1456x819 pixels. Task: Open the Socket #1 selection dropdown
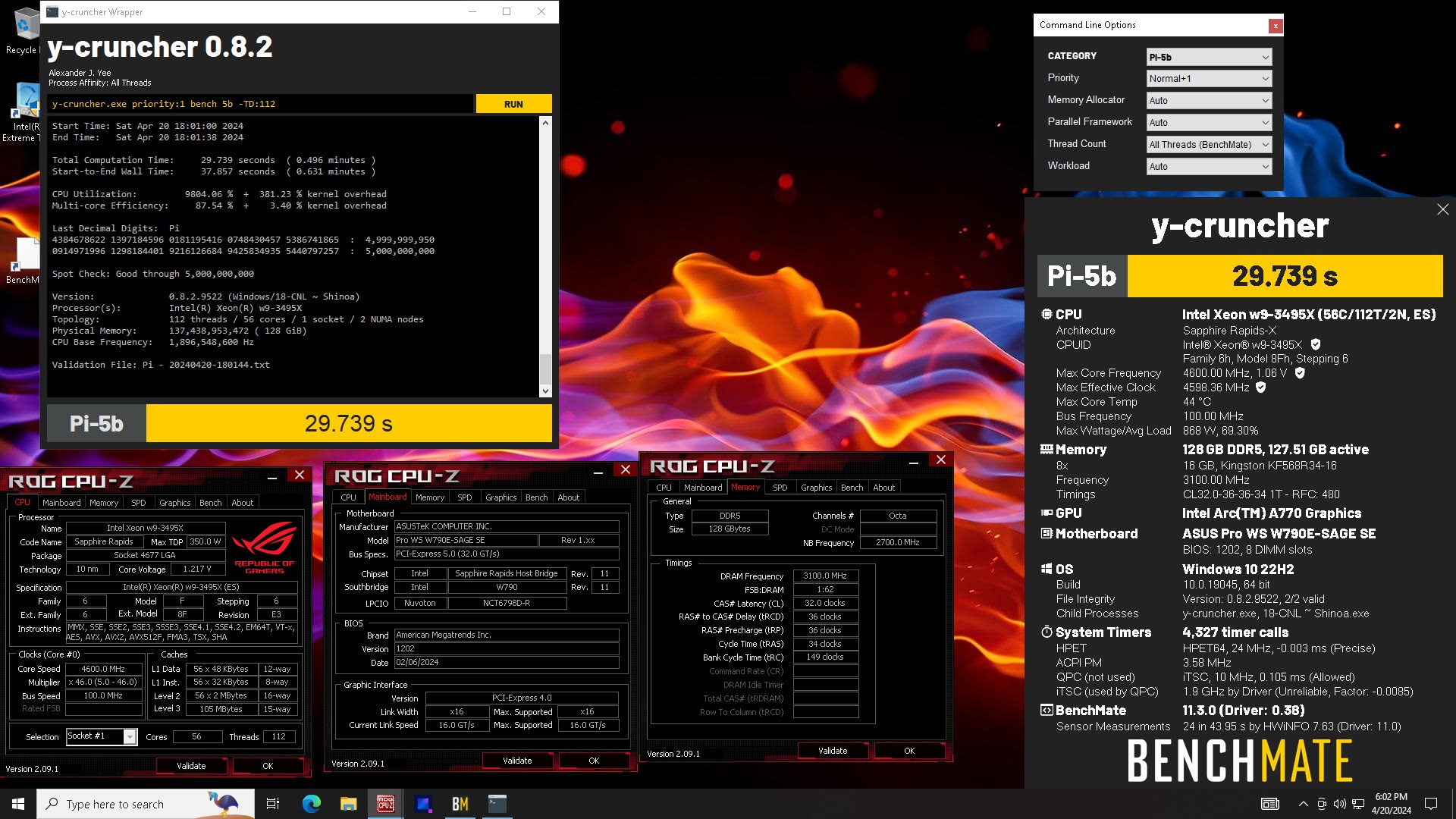coord(102,736)
